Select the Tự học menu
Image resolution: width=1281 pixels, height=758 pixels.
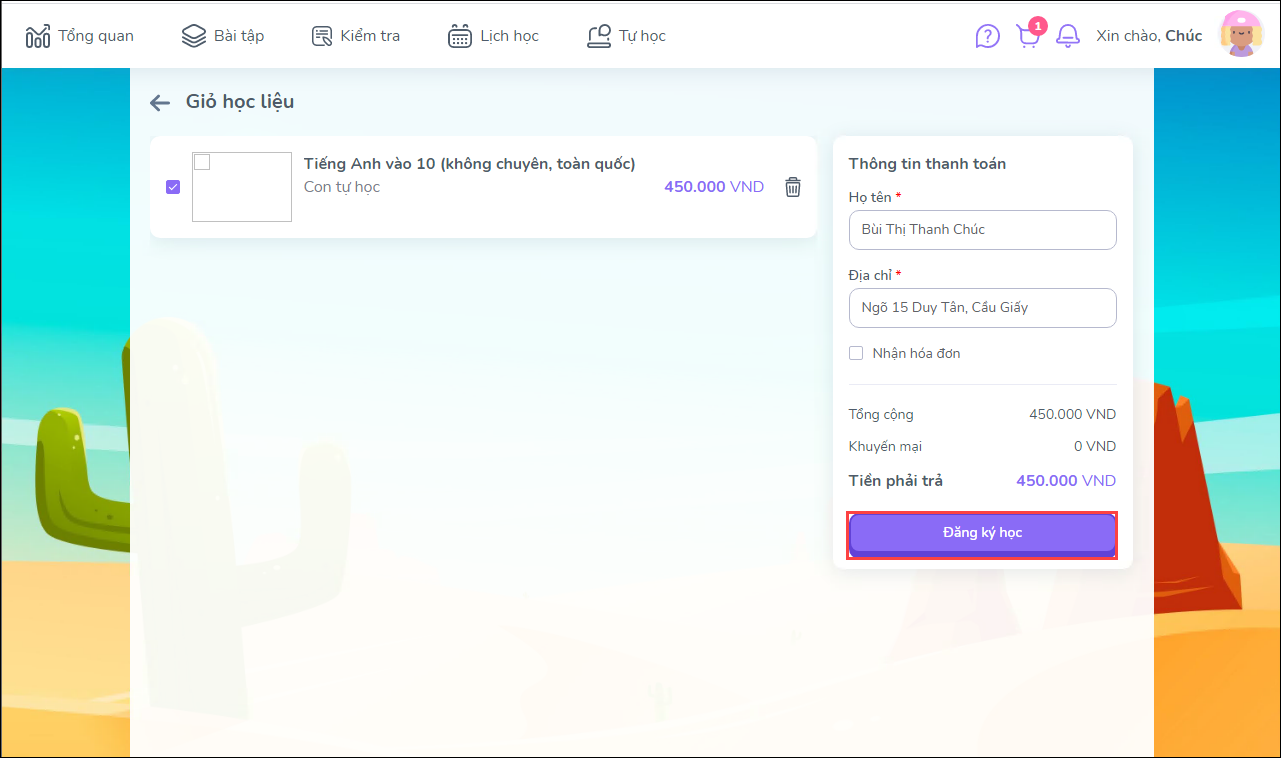pyautogui.click(x=626, y=36)
